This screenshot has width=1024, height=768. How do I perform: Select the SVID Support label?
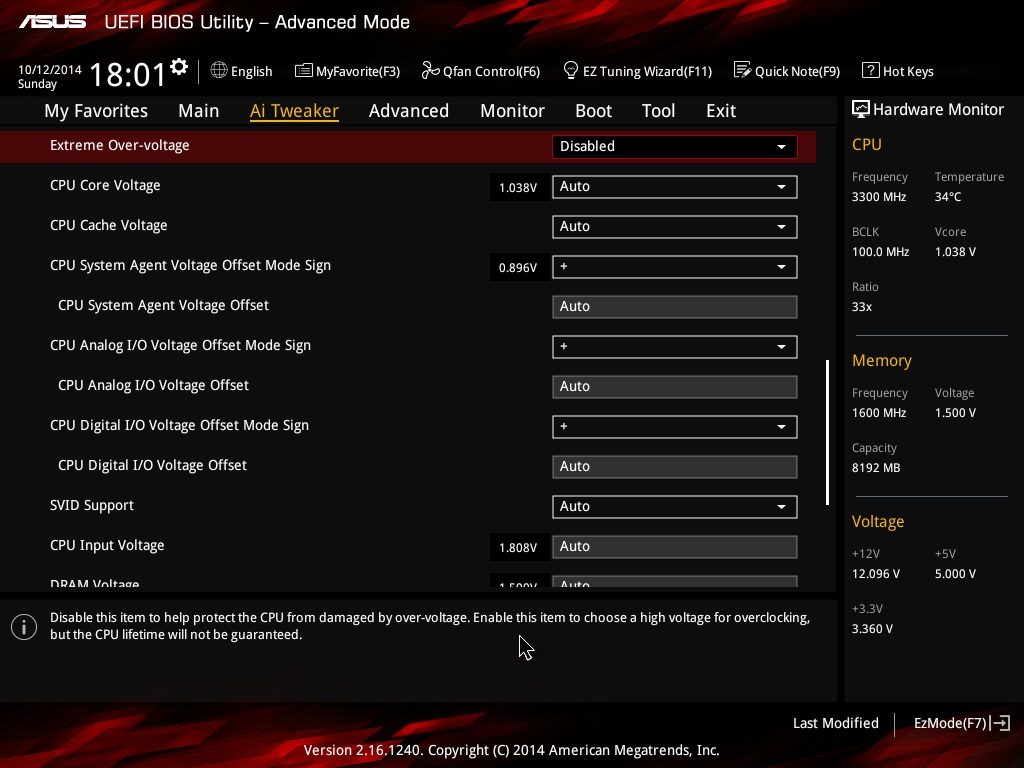click(x=91, y=505)
